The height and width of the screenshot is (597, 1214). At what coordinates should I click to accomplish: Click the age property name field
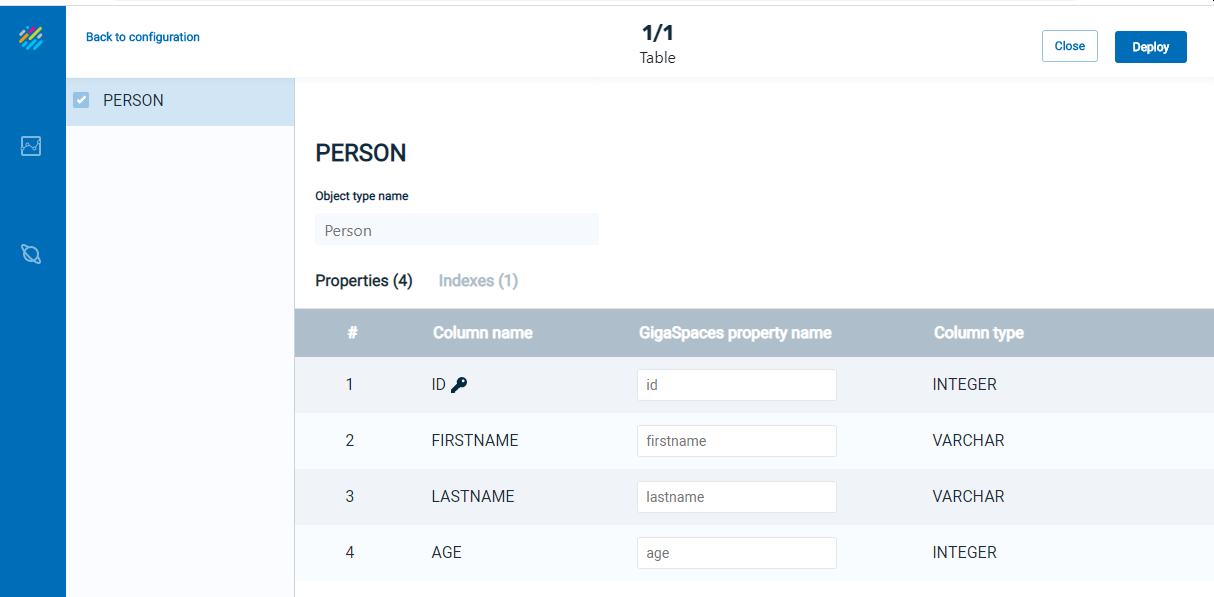737,553
